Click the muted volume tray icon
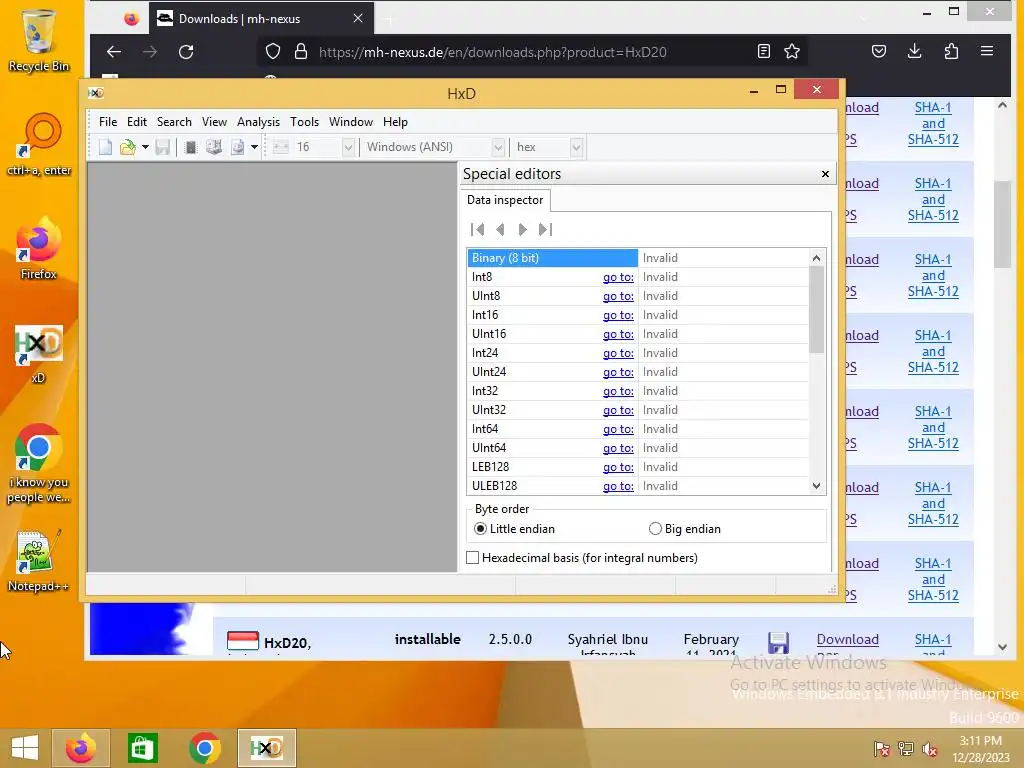The image size is (1024, 768). click(930, 749)
